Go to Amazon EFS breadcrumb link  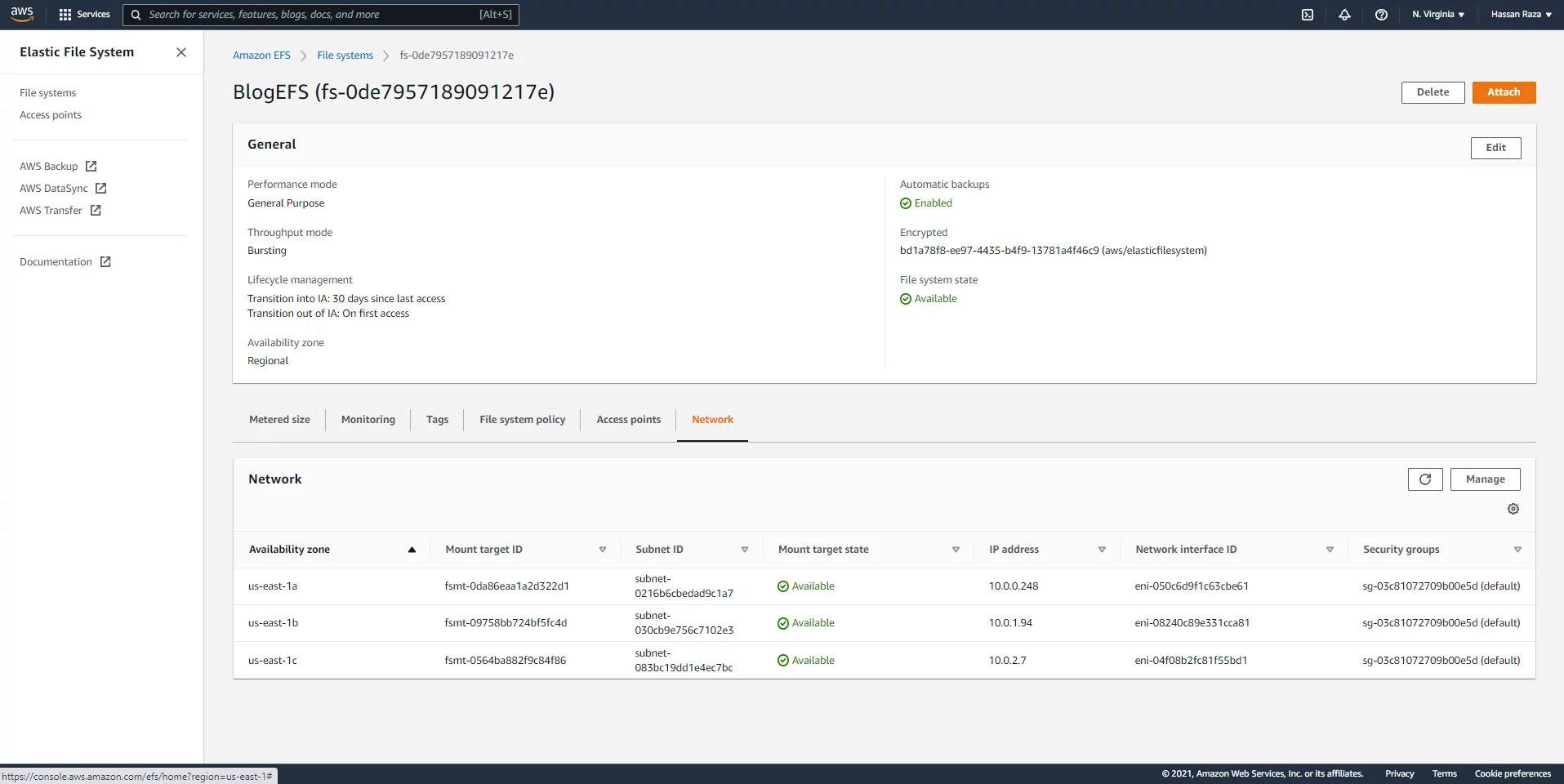pyautogui.click(x=261, y=56)
